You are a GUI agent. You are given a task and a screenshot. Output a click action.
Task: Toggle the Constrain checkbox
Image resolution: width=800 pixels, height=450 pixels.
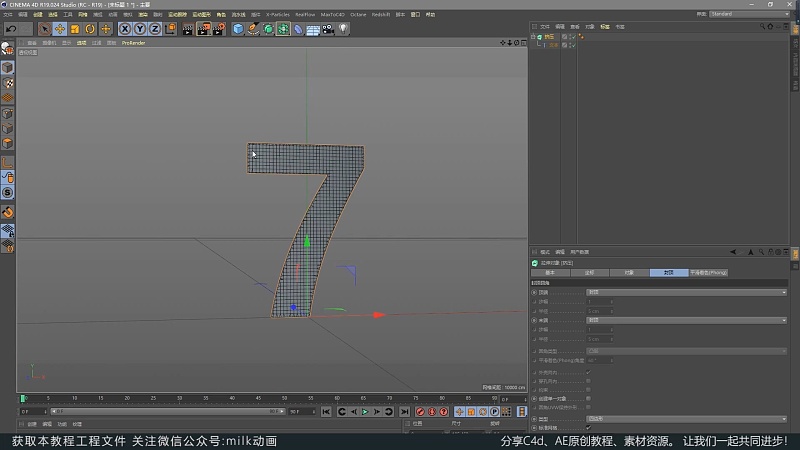[588, 390]
